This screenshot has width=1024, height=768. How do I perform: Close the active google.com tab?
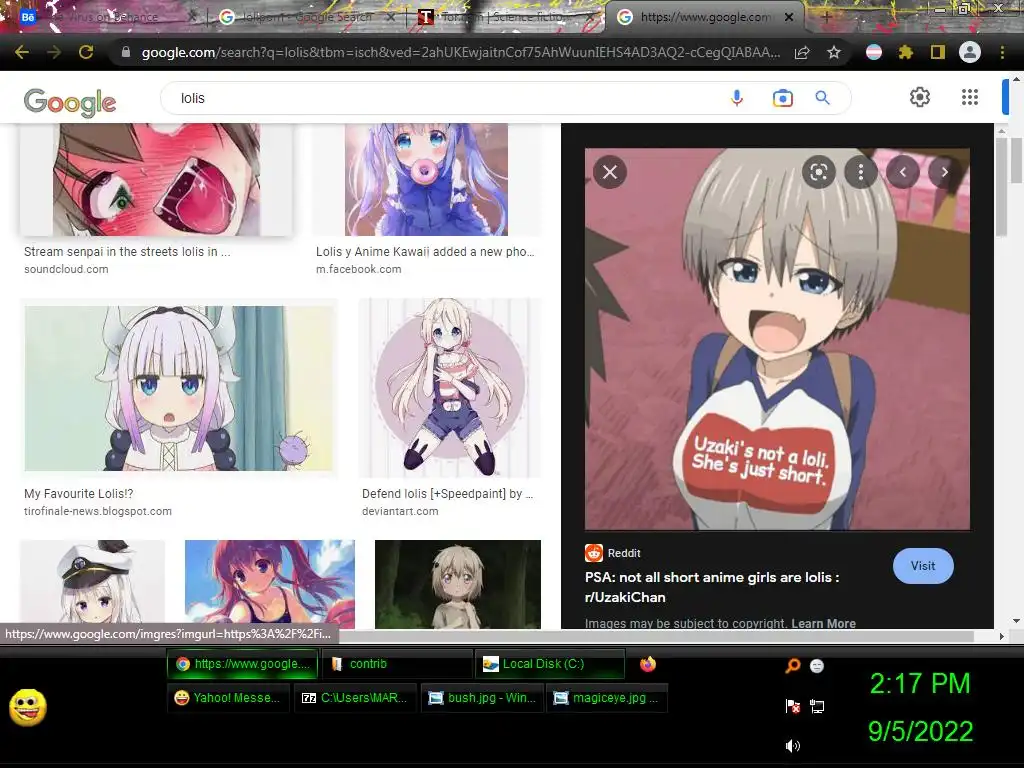(x=789, y=17)
